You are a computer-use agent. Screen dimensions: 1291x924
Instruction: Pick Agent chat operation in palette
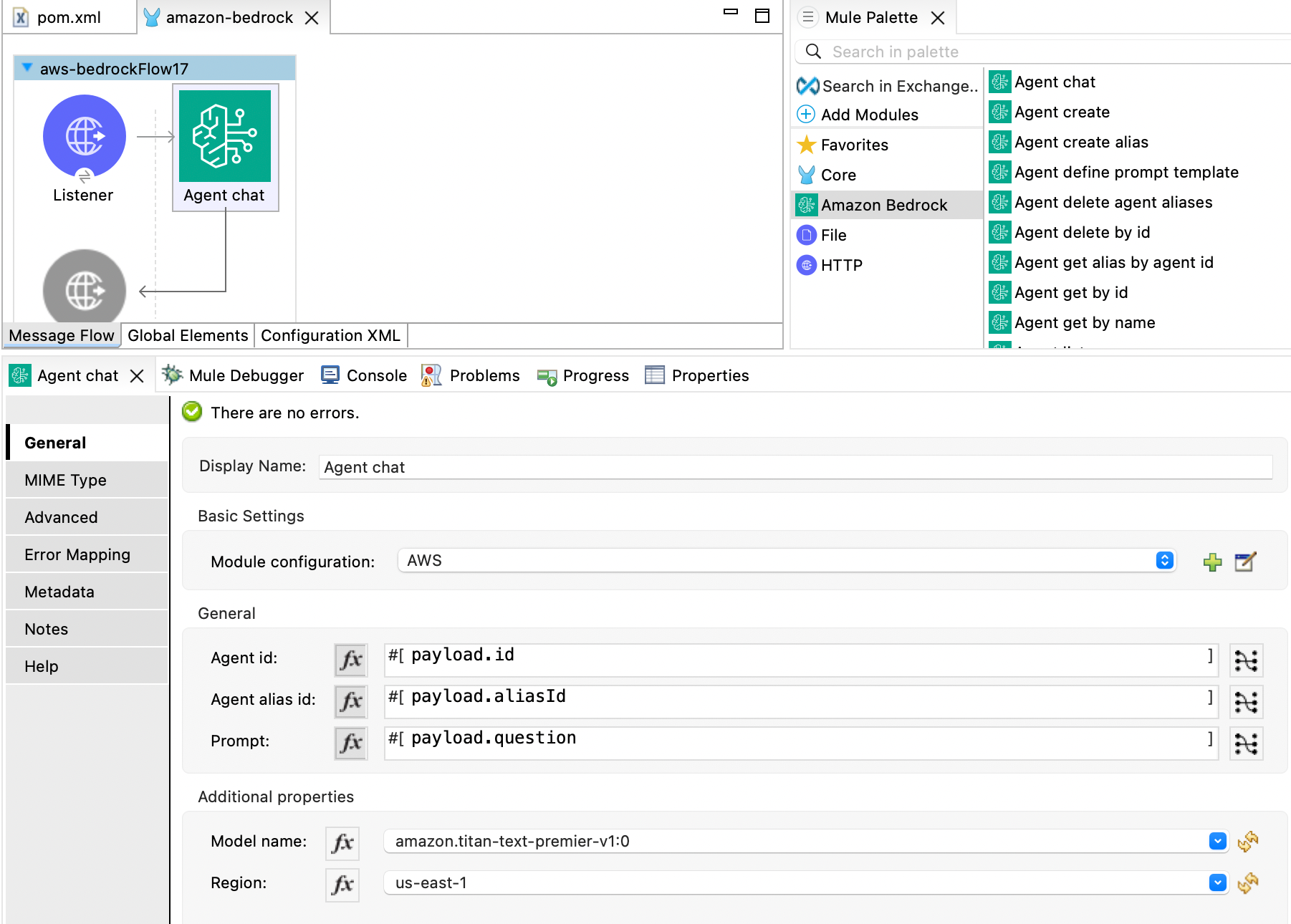coord(1042,82)
